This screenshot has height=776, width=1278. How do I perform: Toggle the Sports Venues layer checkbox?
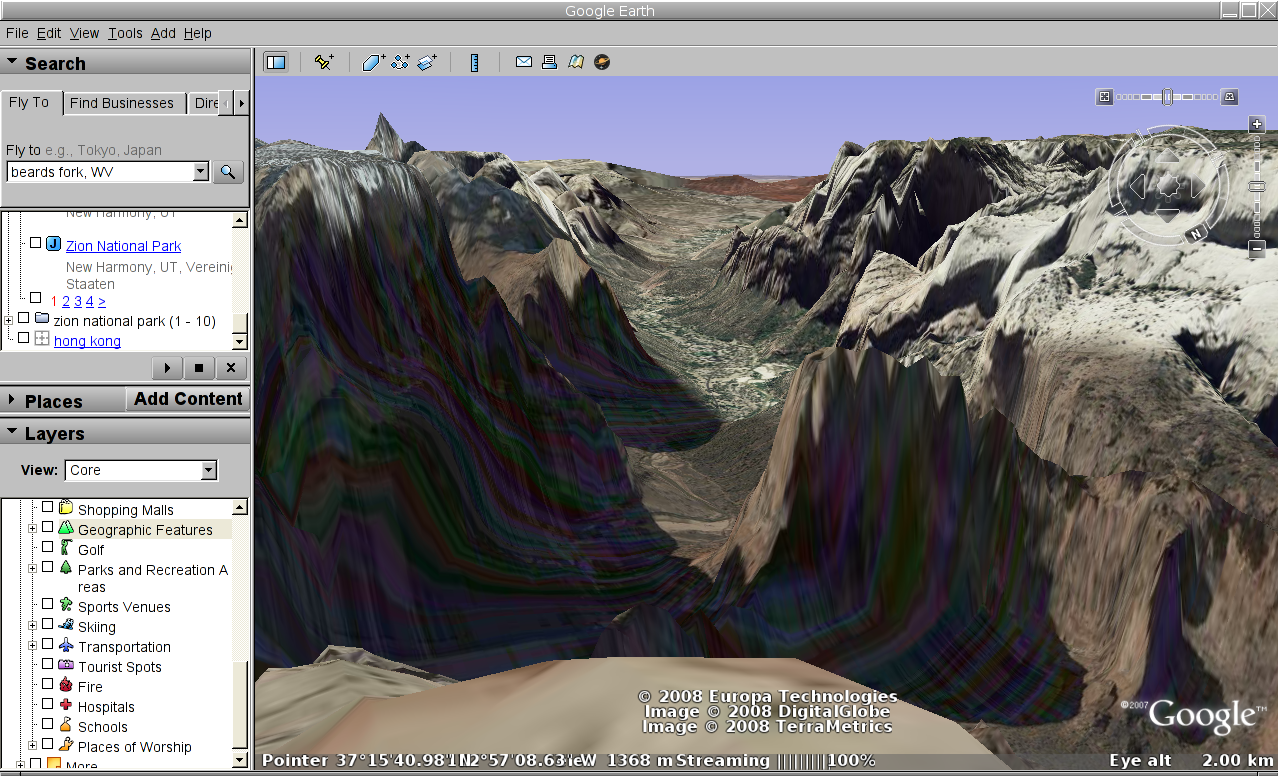point(47,605)
